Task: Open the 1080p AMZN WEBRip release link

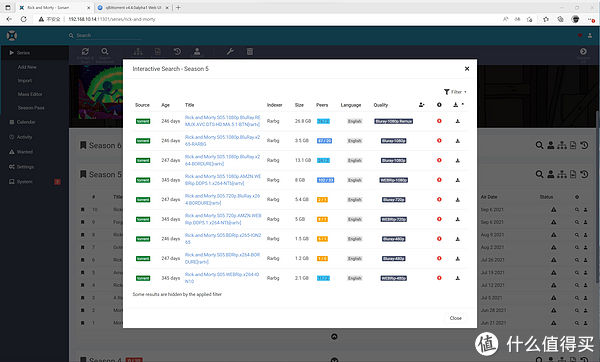Action: (x=223, y=180)
